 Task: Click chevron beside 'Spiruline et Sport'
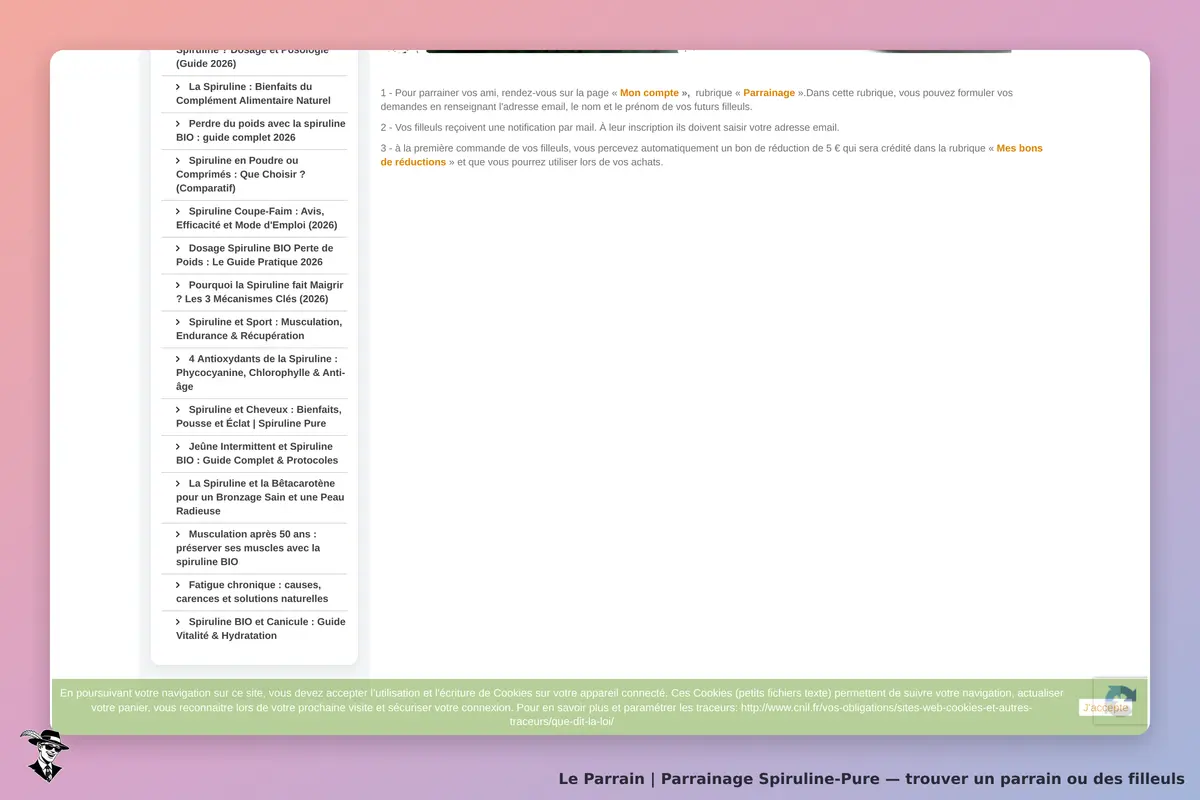click(x=178, y=322)
